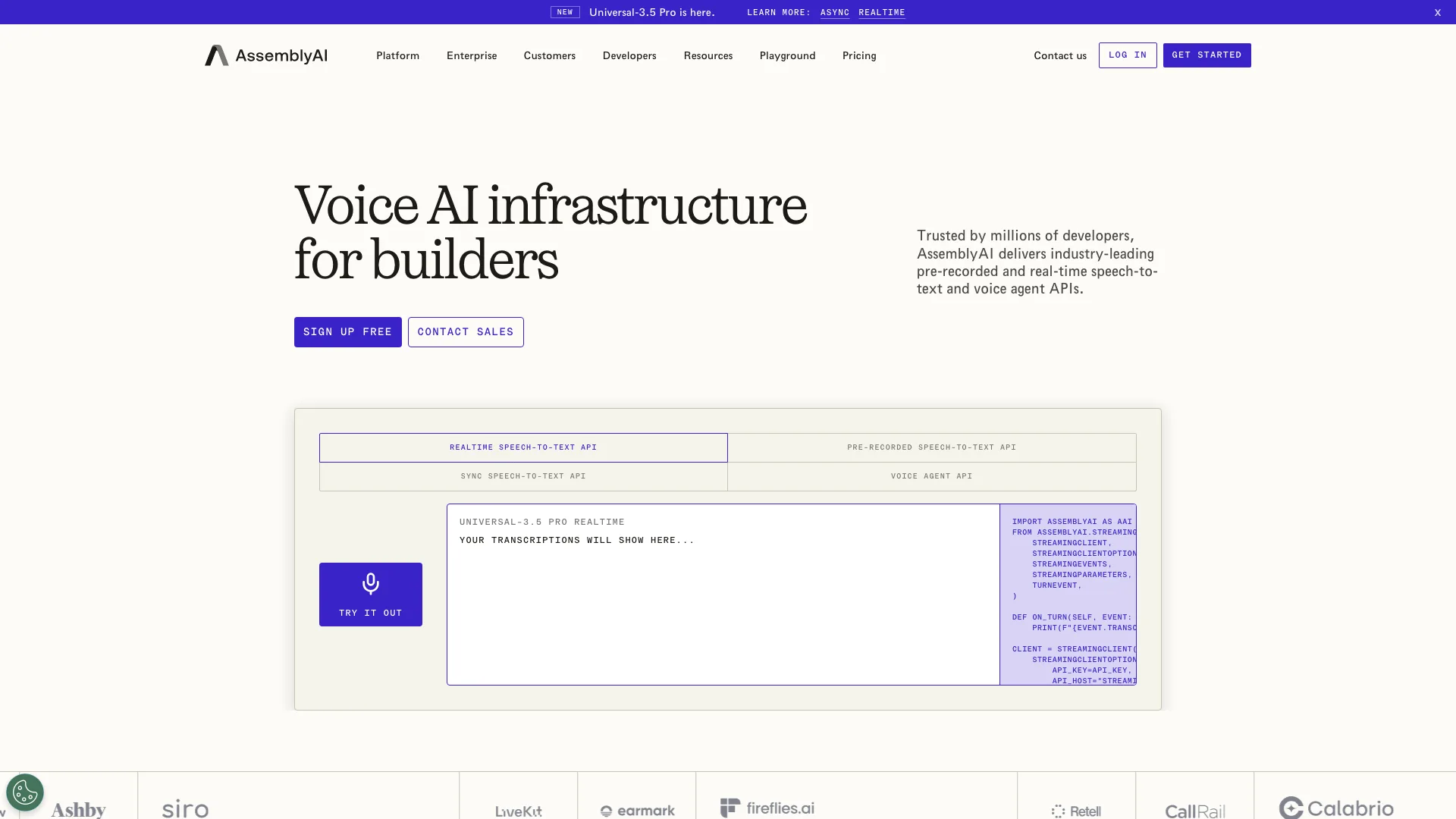Click the fireflies.ai customer logo

click(x=767, y=808)
